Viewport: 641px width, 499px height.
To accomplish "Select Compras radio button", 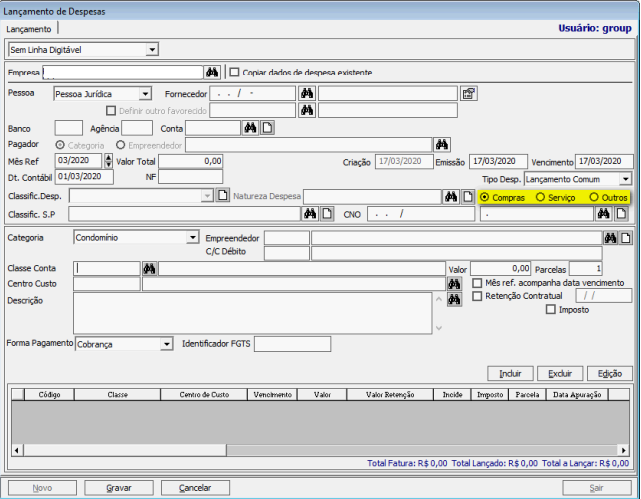I will [x=485, y=197].
